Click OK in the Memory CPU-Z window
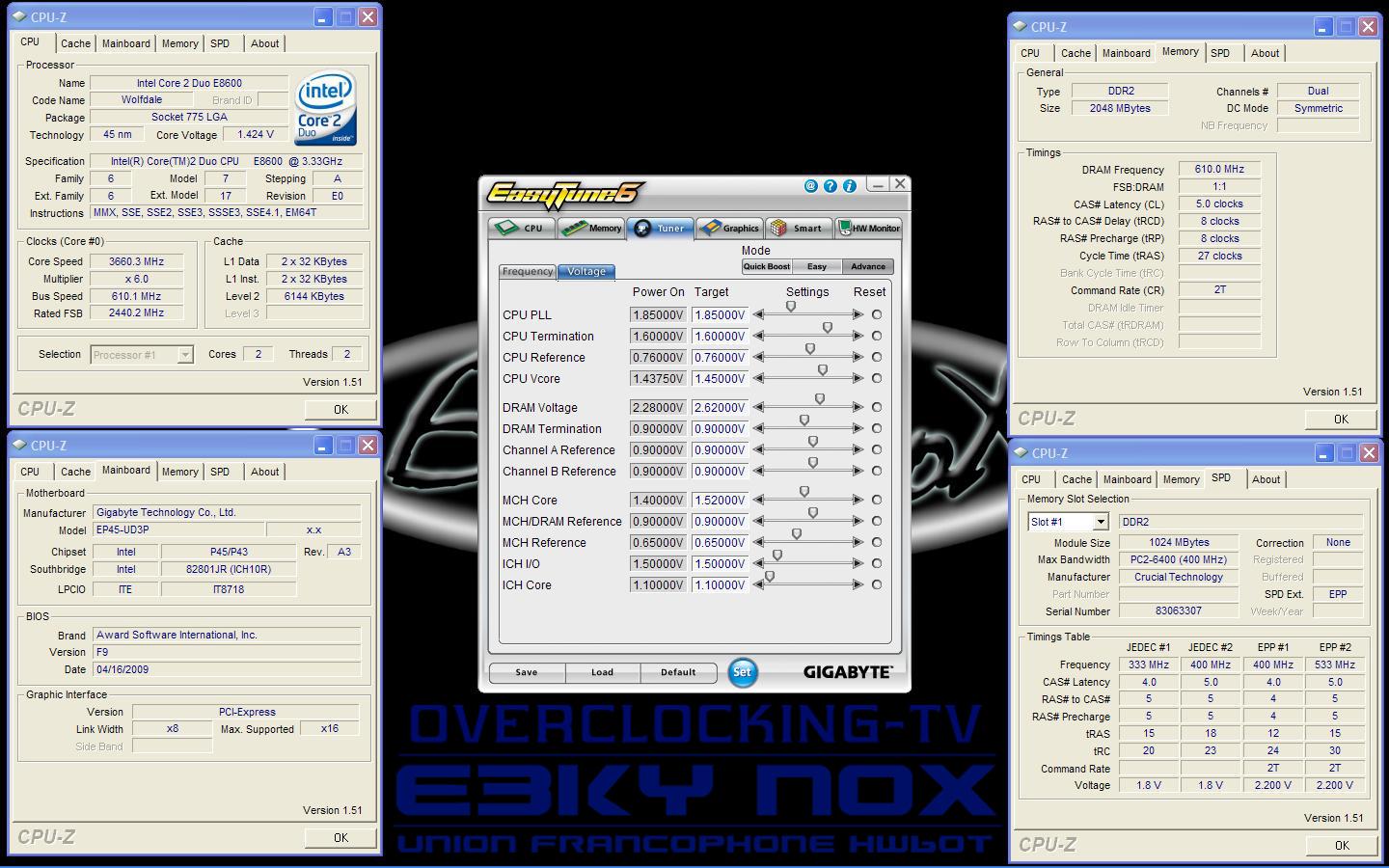The height and width of the screenshot is (868, 1389). pos(1341,419)
